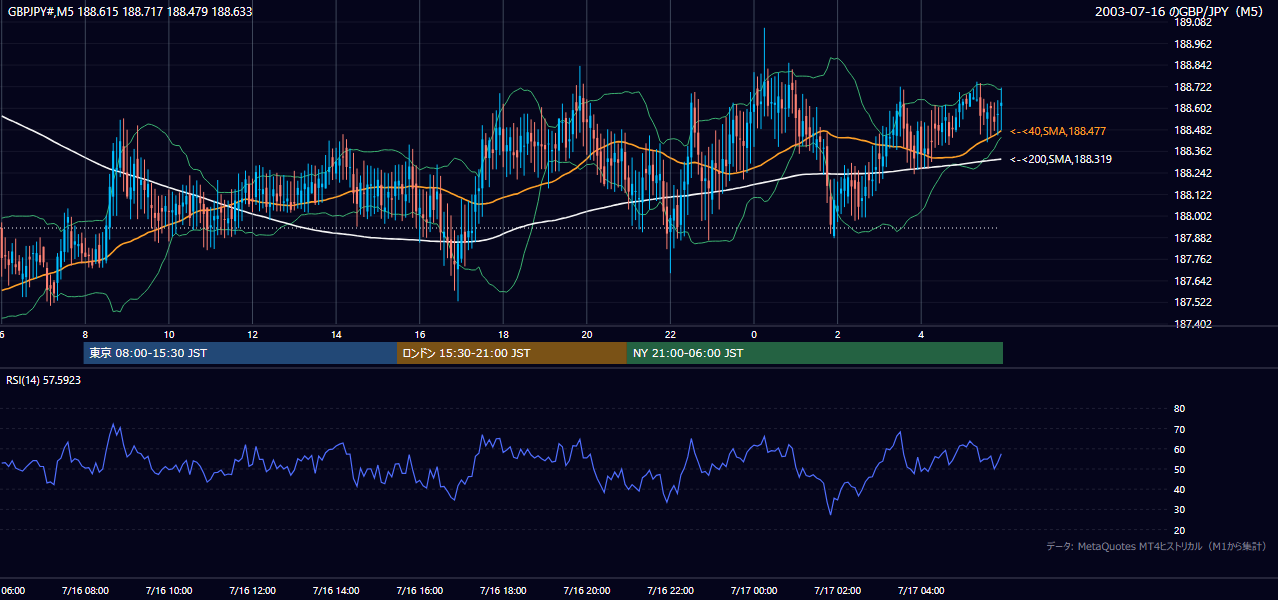Click price level 188.842 on the axis
This screenshot has height=600, width=1278.
pos(1193,65)
